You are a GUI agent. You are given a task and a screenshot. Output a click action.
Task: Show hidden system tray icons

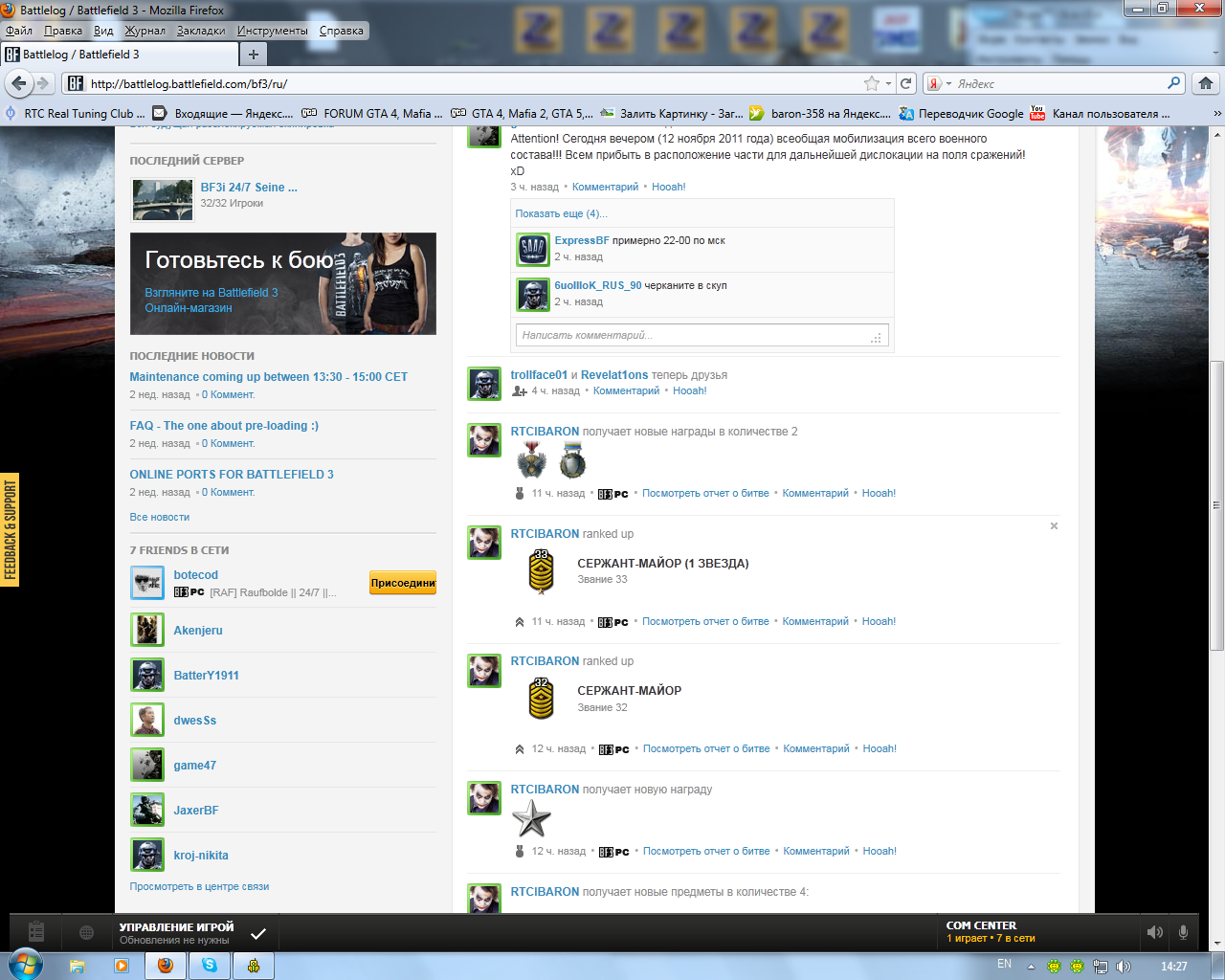pos(1031,967)
